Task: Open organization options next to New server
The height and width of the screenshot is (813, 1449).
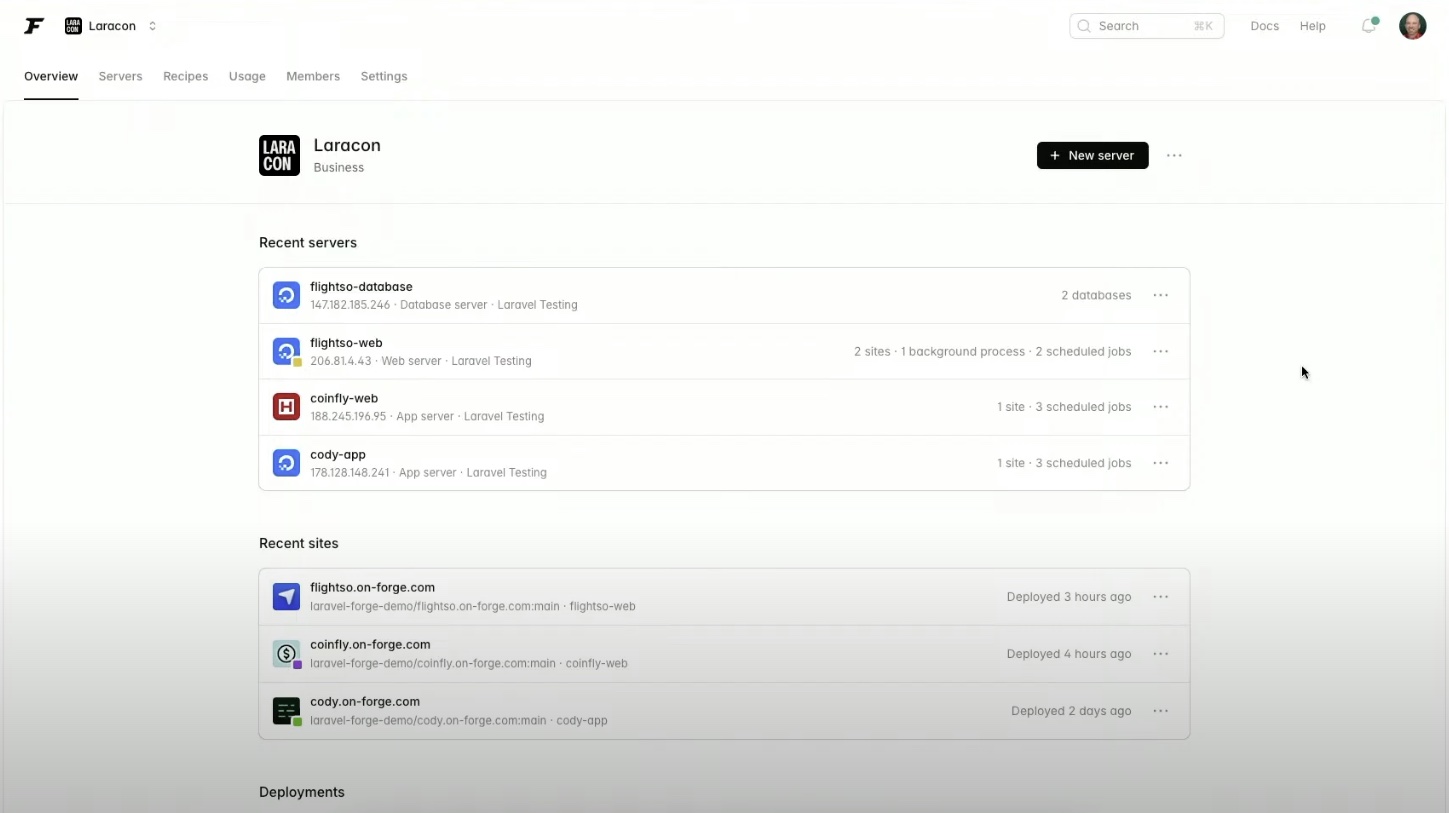Action: tap(1174, 155)
